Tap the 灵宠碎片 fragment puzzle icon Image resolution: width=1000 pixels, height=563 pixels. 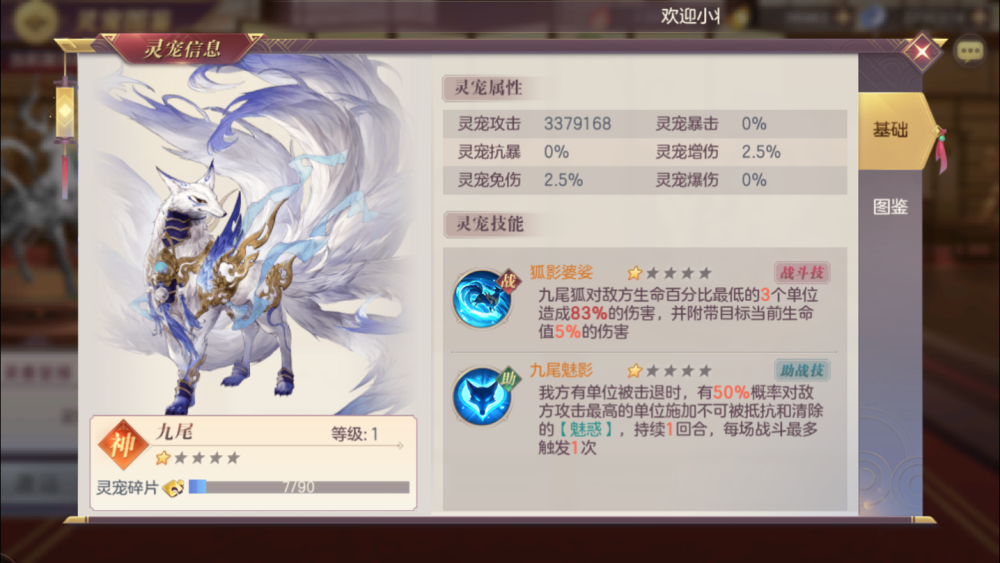(x=173, y=488)
